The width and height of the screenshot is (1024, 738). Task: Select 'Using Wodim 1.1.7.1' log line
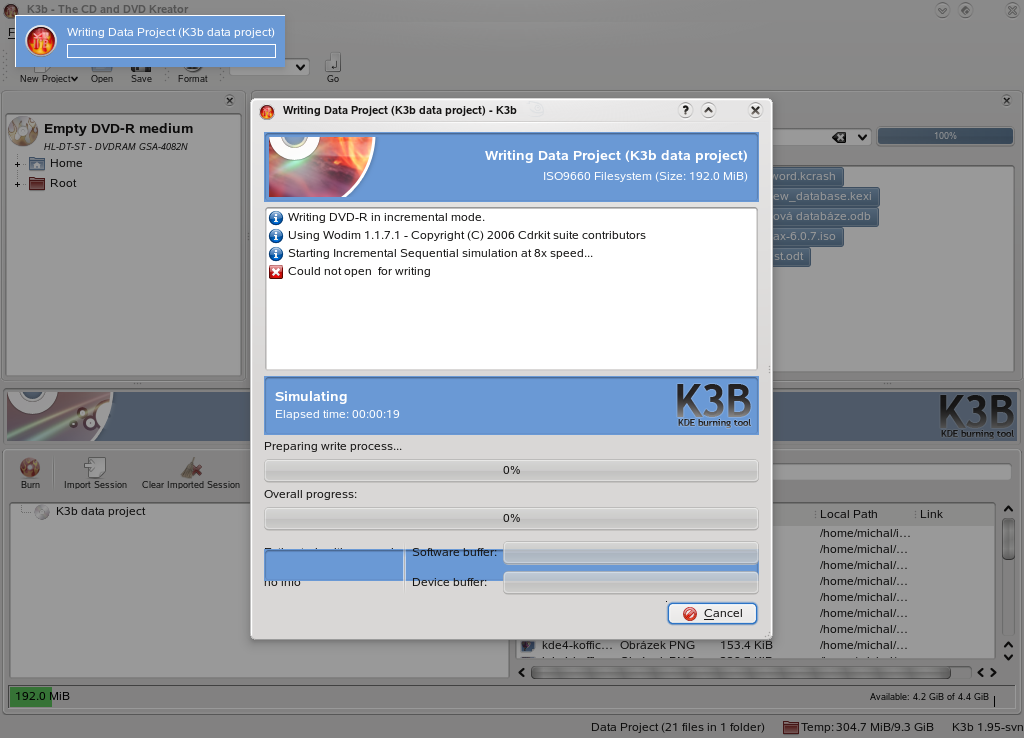coord(457,235)
